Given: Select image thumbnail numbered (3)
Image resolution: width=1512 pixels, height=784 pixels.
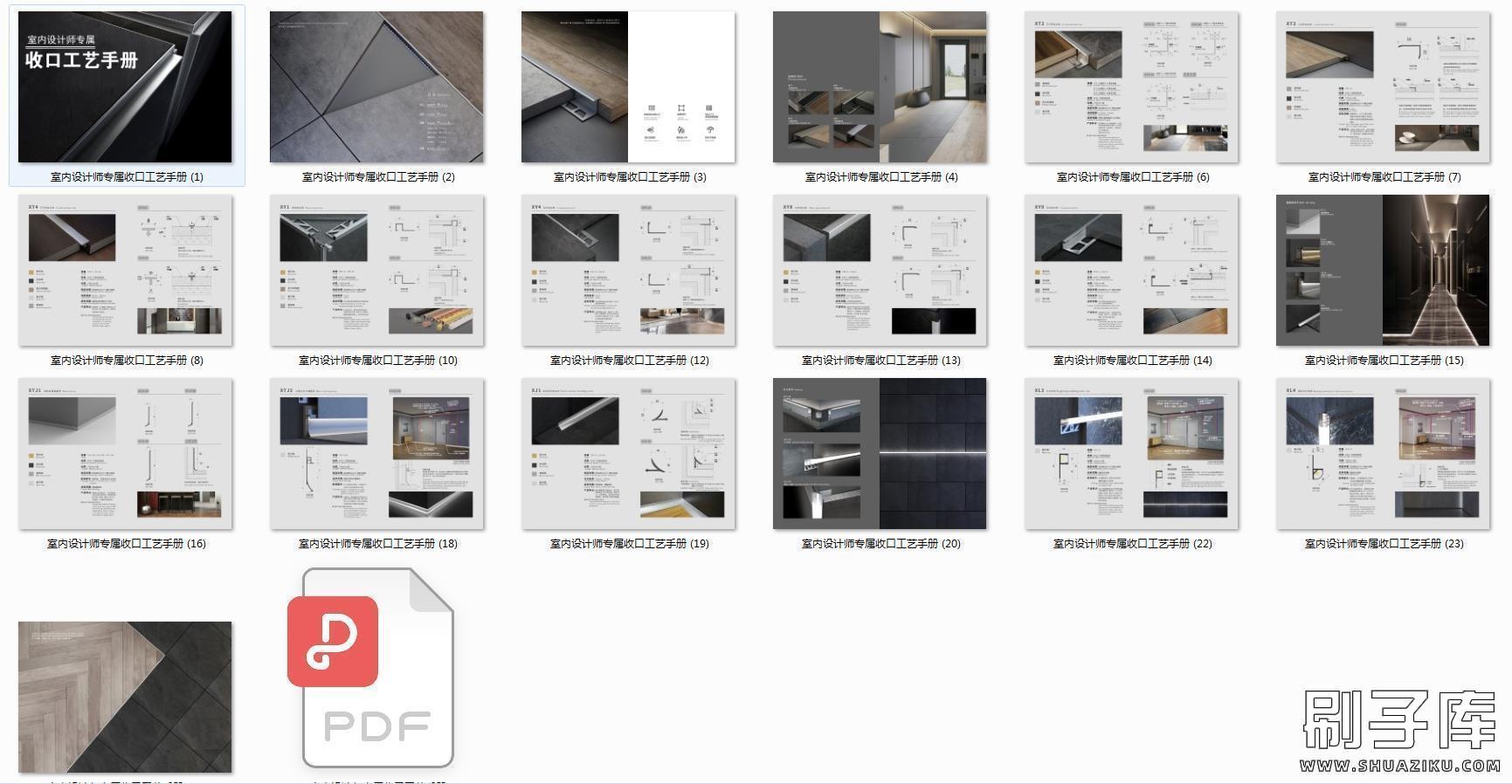Looking at the screenshot, I should (628, 87).
